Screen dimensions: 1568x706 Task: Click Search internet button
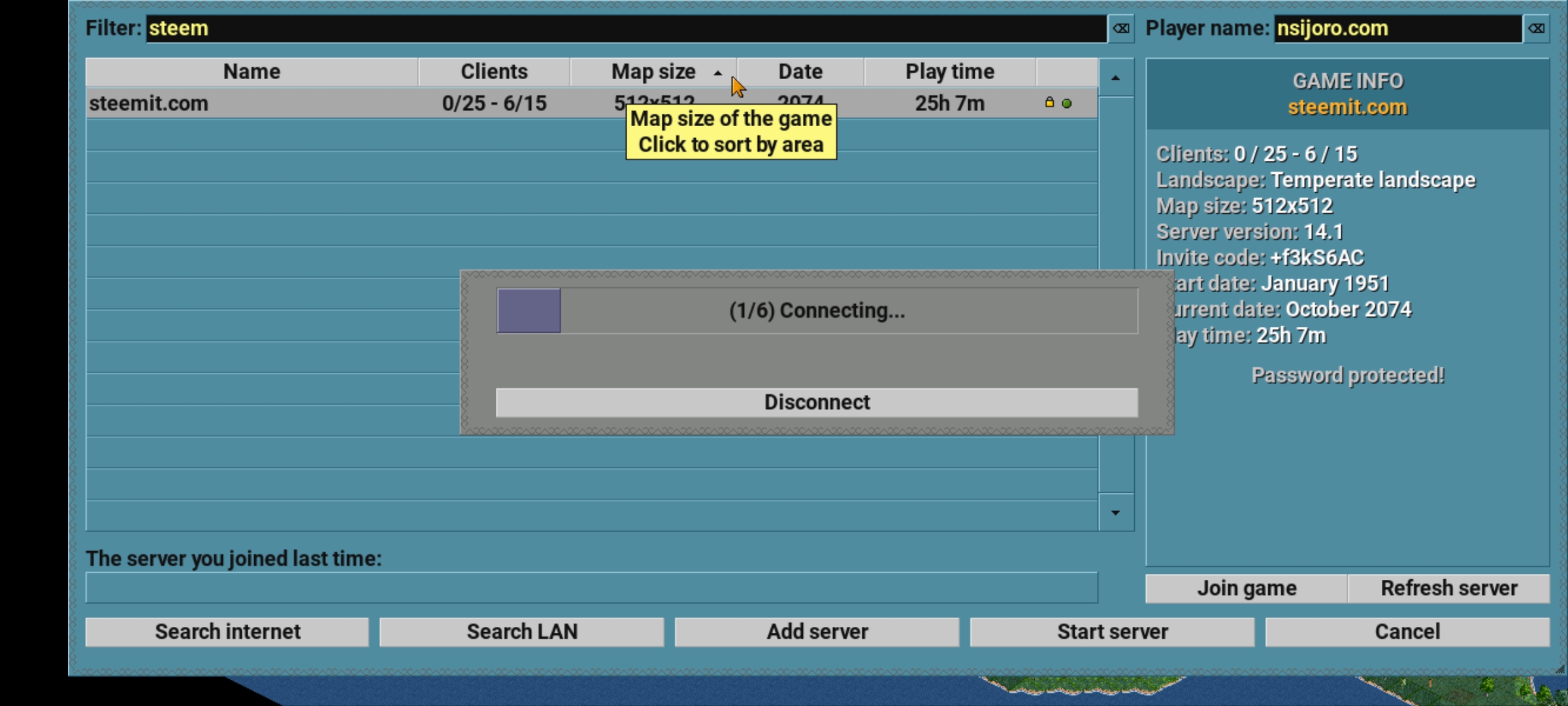(x=227, y=632)
